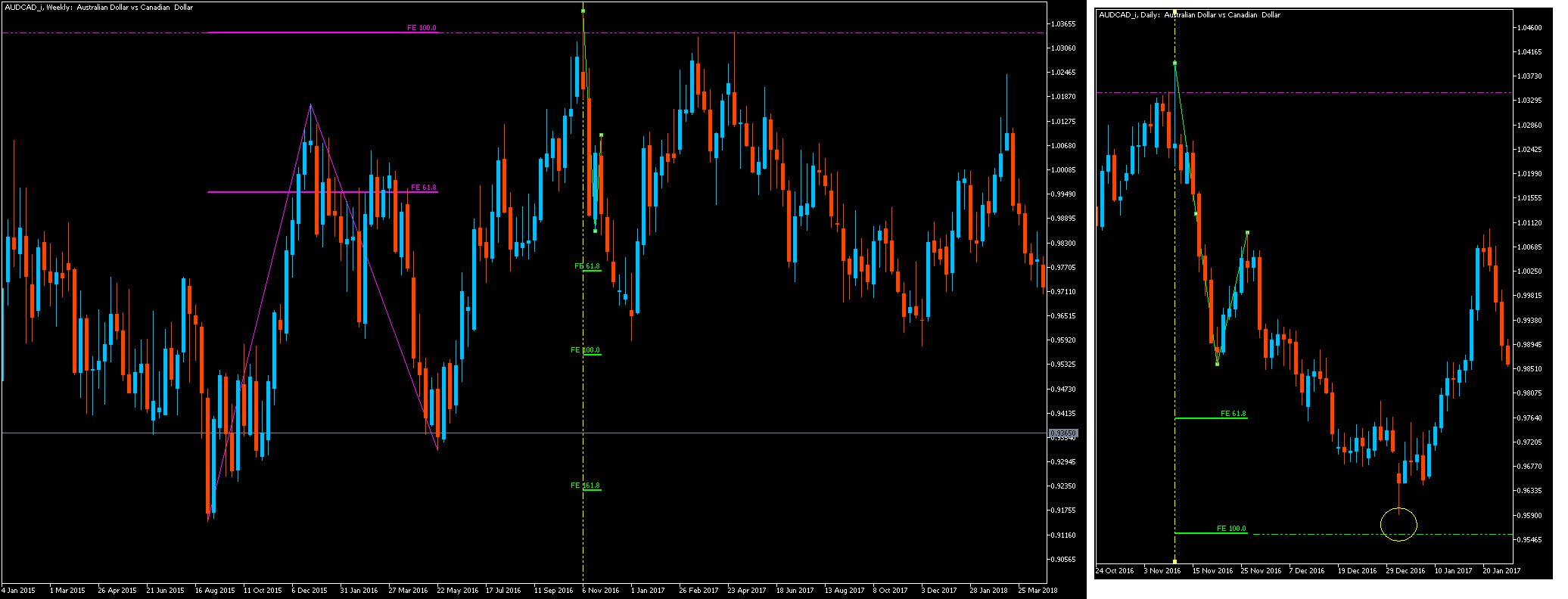Click price 1.04600 on daily price axis
The height and width of the screenshot is (599, 1568).
[x=1529, y=28]
